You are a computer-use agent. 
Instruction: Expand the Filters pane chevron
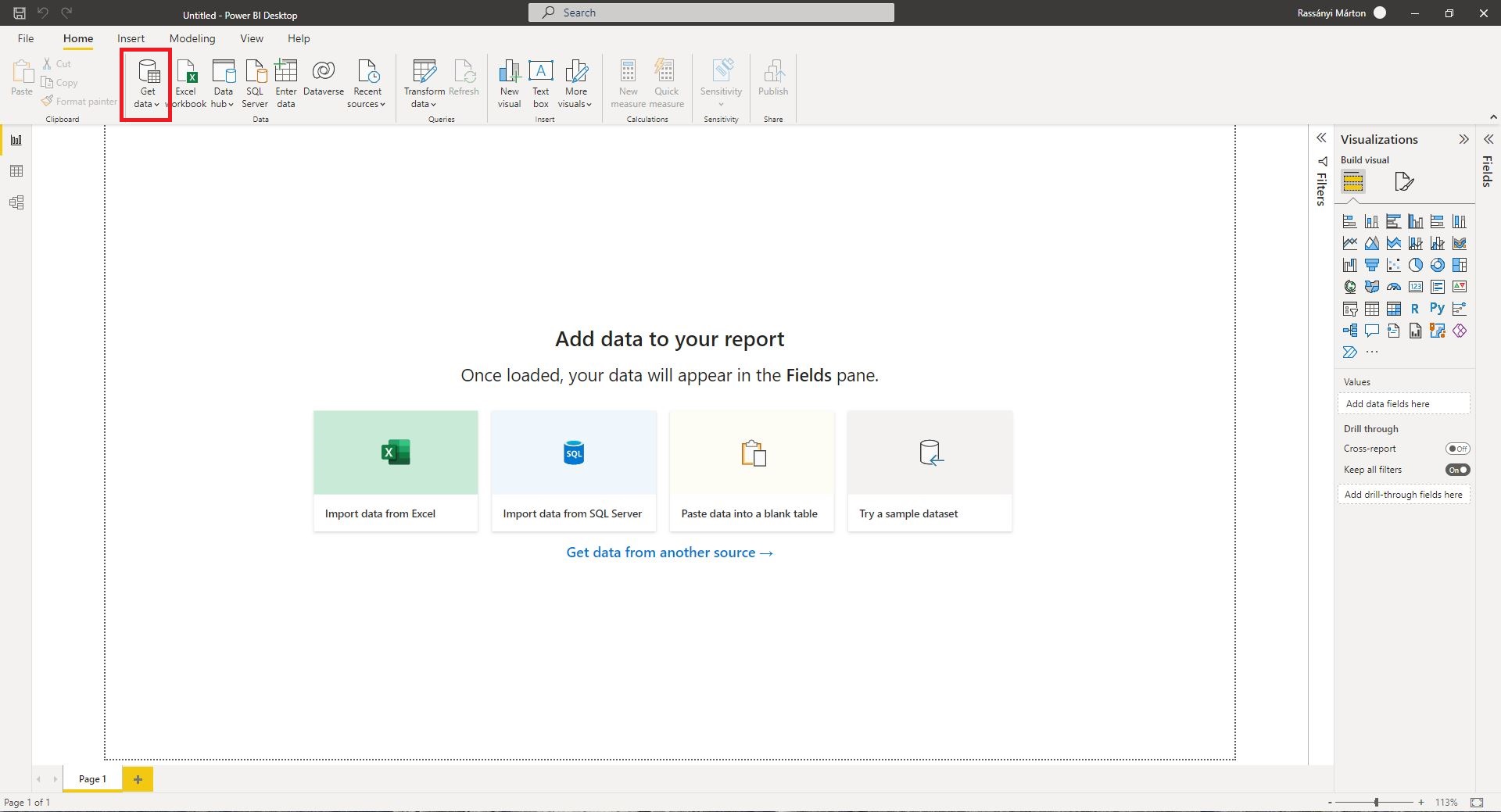tap(1321, 138)
